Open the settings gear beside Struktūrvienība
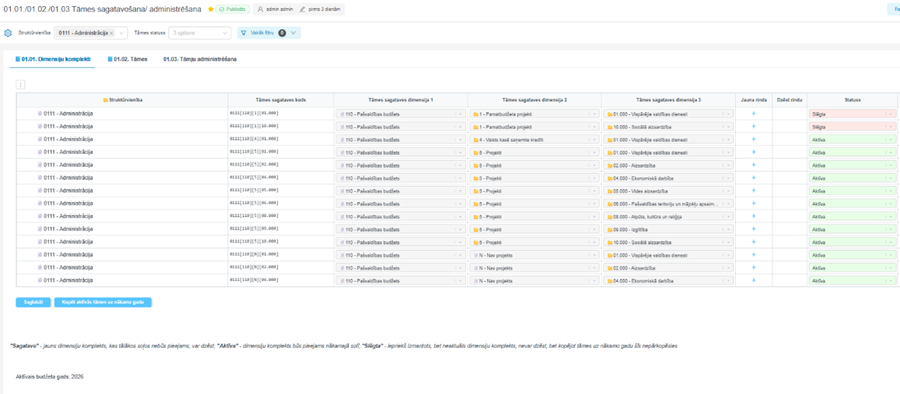This screenshot has width=900, height=394. (x=8, y=33)
